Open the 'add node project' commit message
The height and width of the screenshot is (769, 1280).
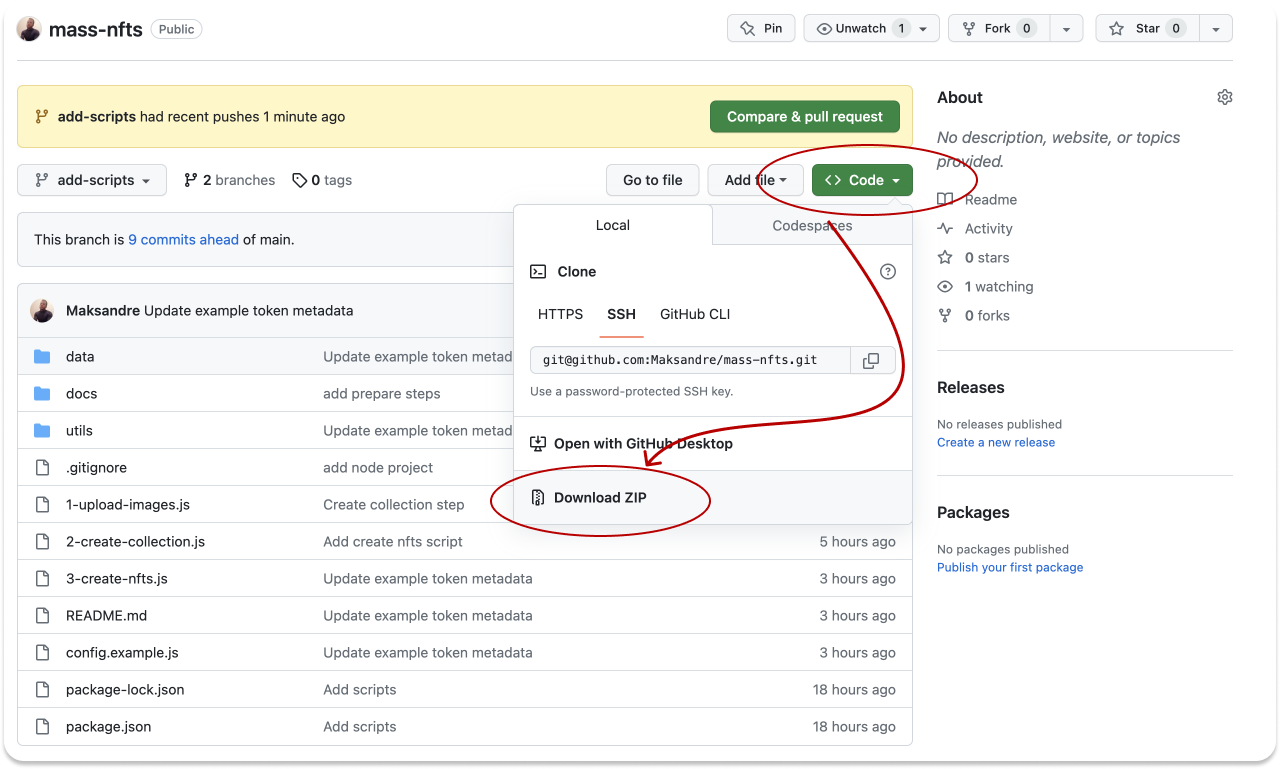378,468
